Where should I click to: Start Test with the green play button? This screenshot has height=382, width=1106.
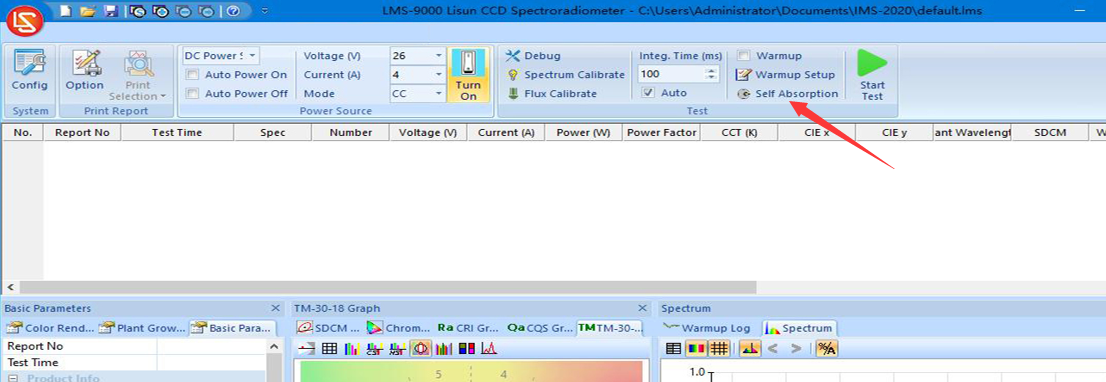[873, 75]
